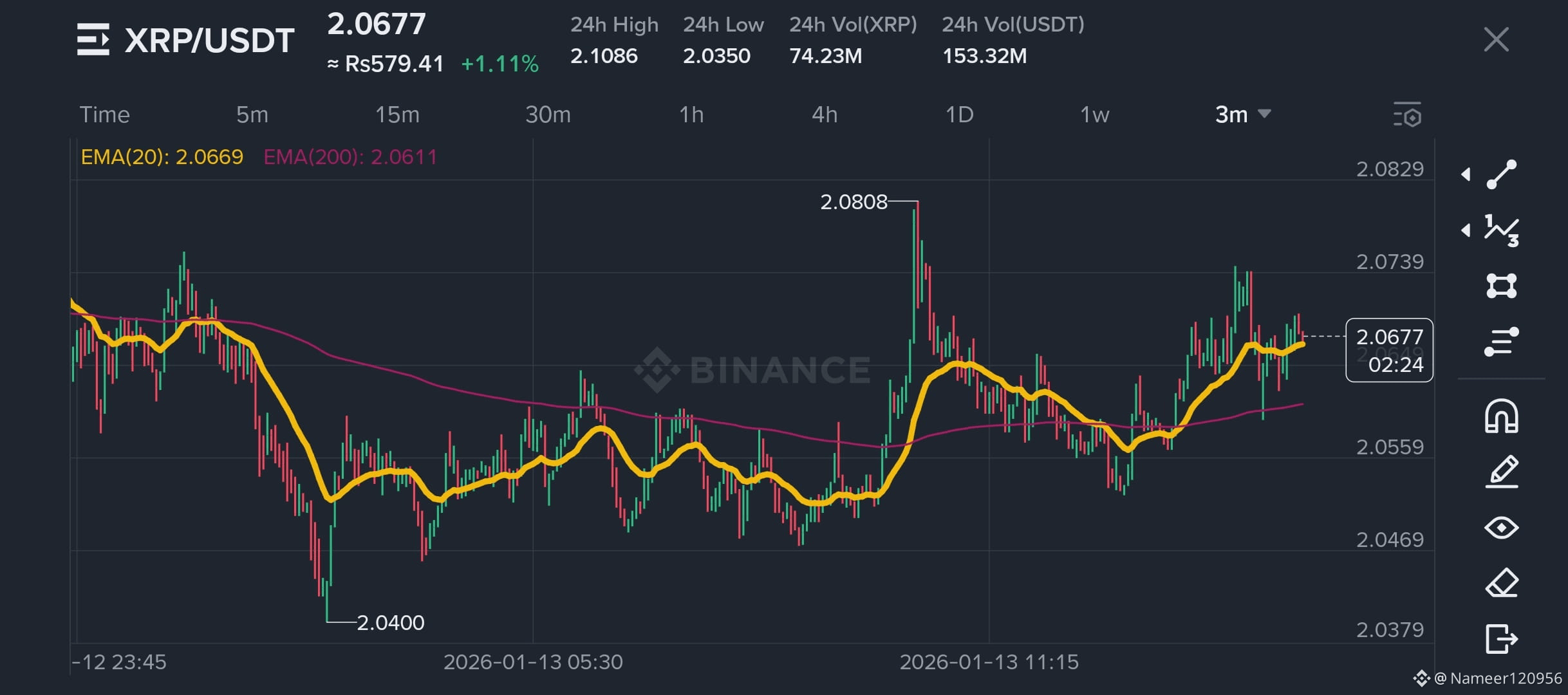Expand wave pattern tool variants arrow

click(1466, 230)
